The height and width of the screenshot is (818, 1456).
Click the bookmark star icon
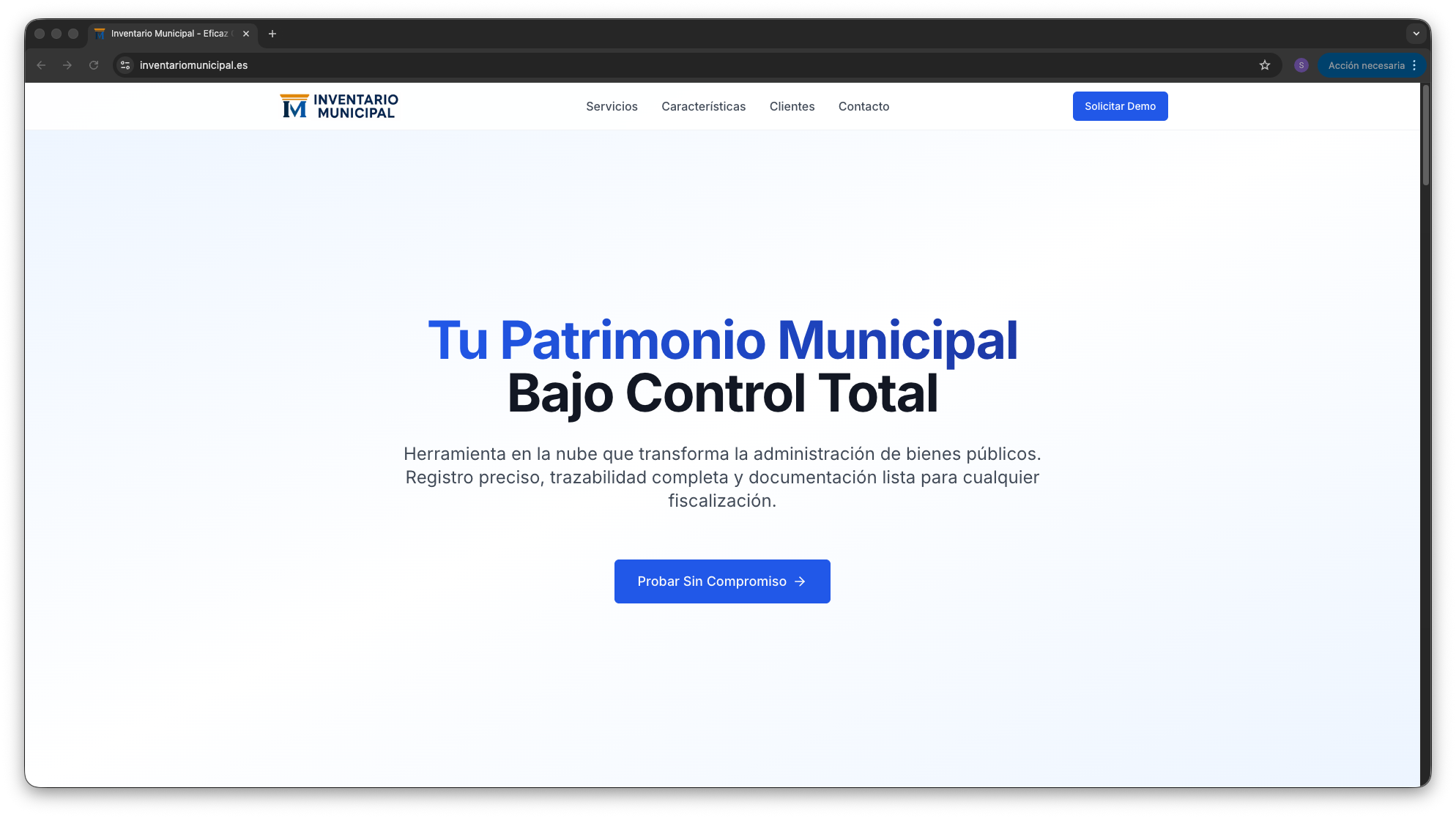pyautogui.click(x=1265, y=65)
